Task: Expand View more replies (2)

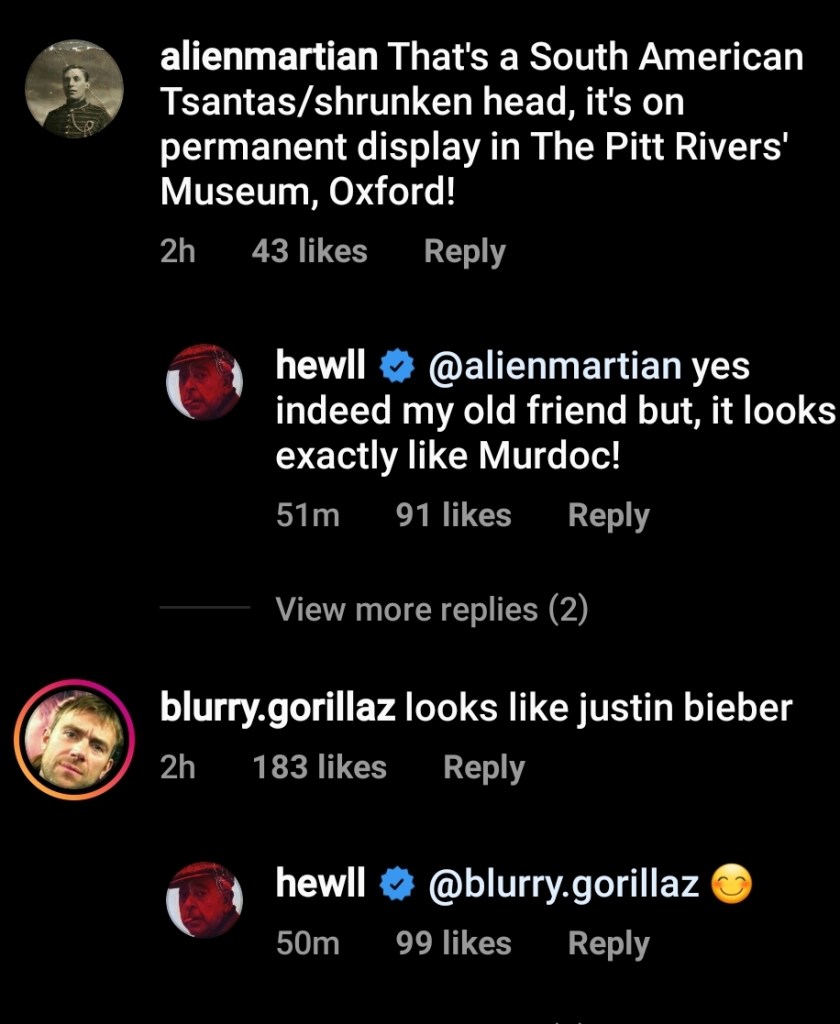Action: coord(431,609)
